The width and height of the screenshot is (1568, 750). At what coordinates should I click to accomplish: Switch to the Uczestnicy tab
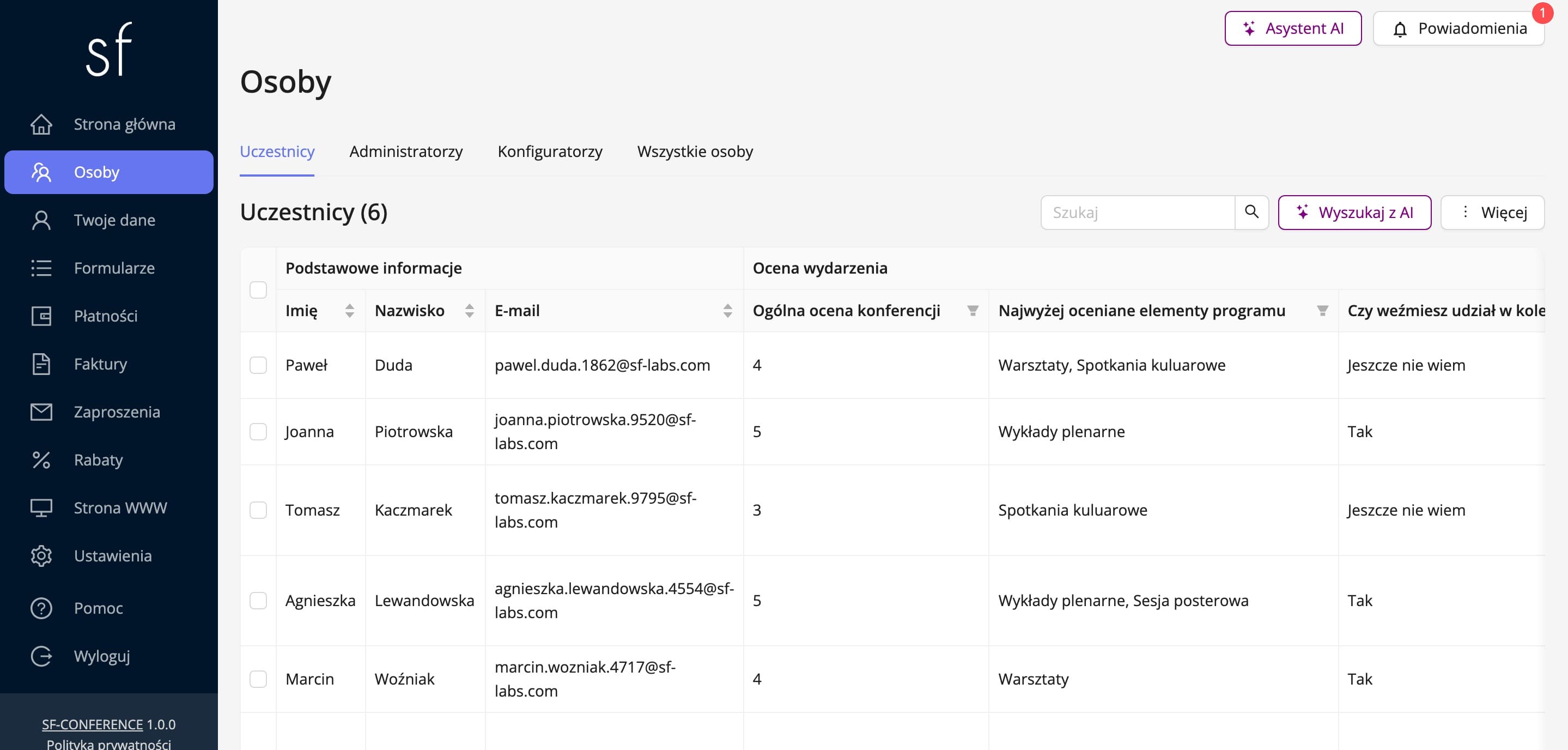tap(277, 152)
